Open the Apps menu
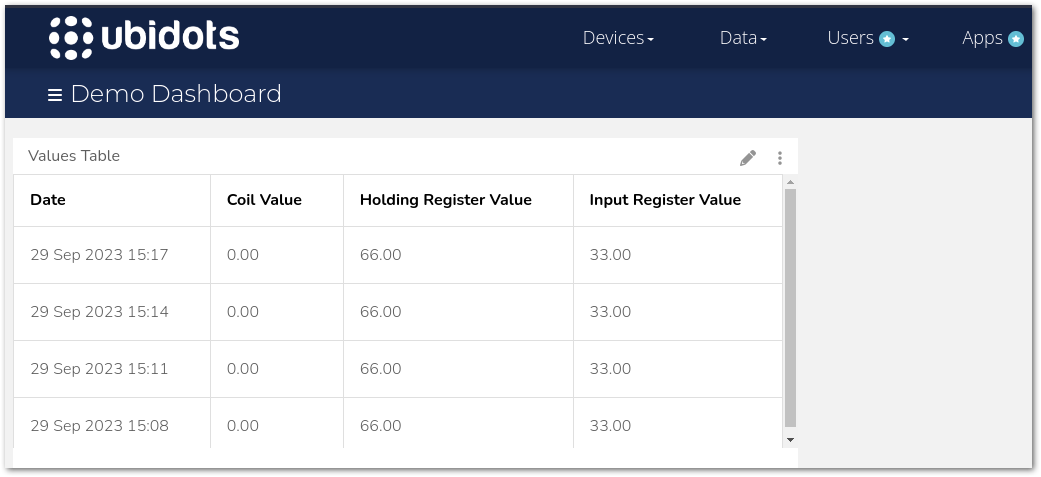 click(982, 38)
